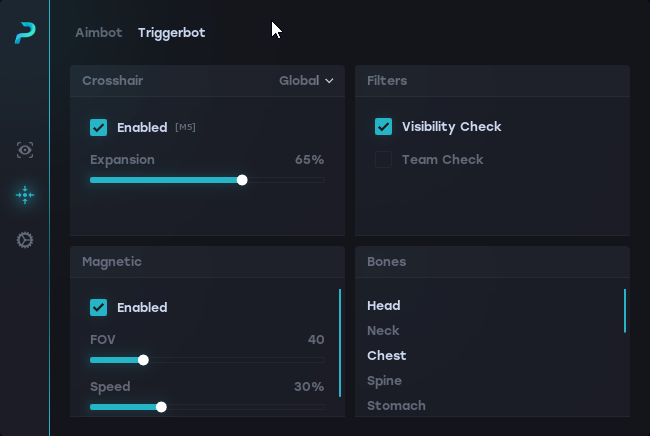The height and width of the screenshot is (436, 650).
Task: Toggle Chest in the Bones list
Action: click(x=386, y=355)
